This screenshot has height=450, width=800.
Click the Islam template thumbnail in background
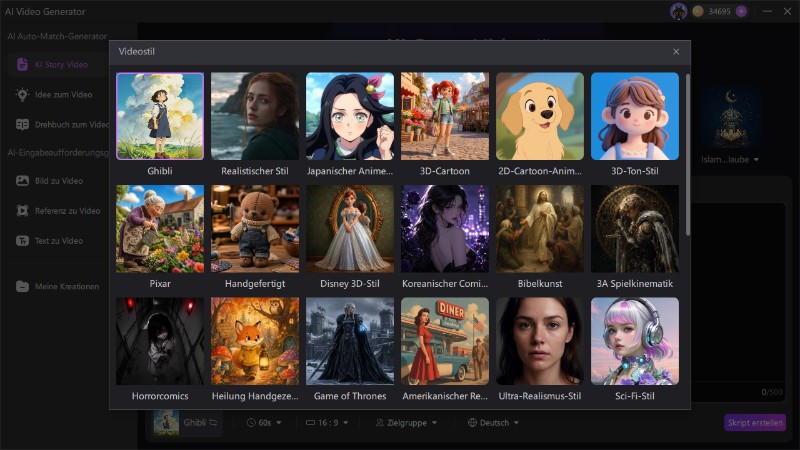pyautogui.click(x=731, y=119)
